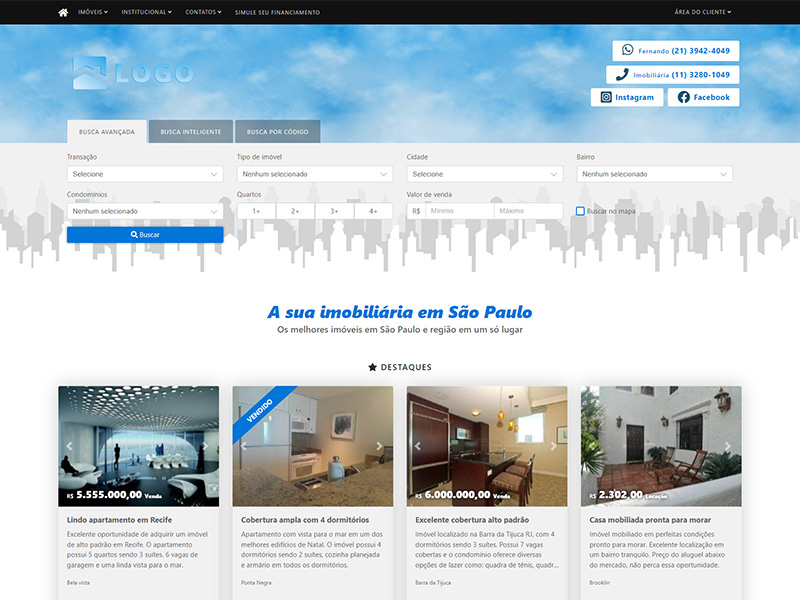Click the VENDIDO ribbon on second card
Viewport: 800px width, 600px height.
pos(260,410)
